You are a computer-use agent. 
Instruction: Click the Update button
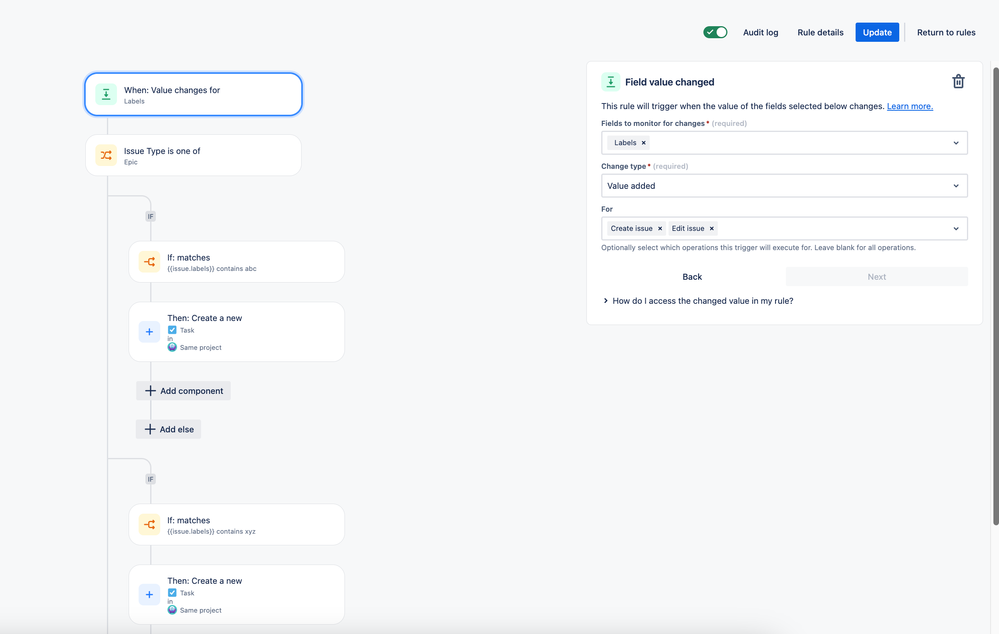[x=877, y=32]
